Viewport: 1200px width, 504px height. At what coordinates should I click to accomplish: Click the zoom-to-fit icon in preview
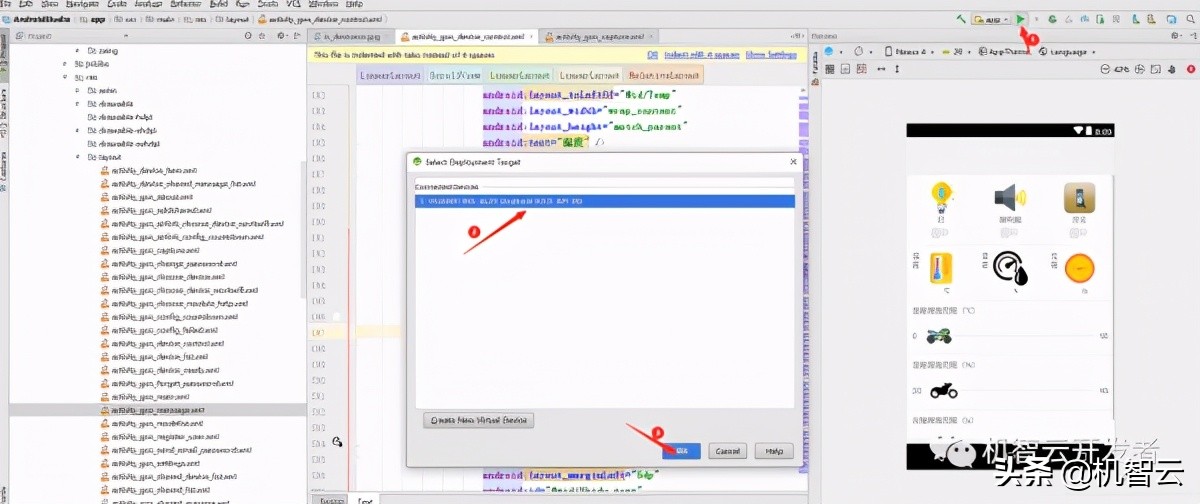[1156, 68]
